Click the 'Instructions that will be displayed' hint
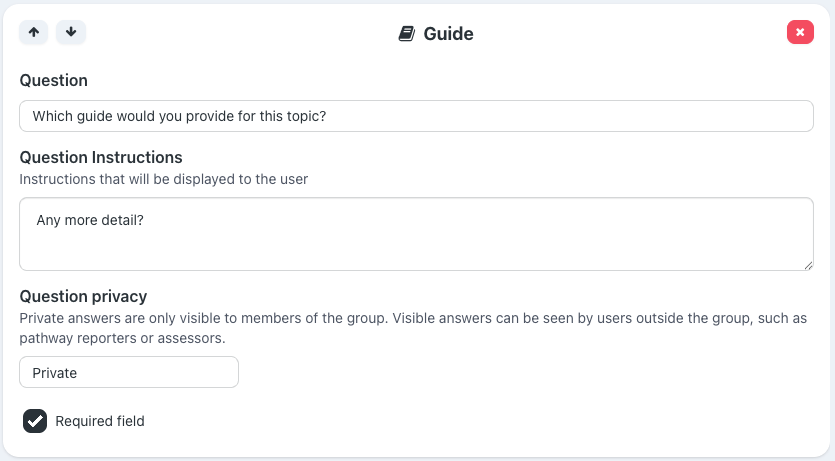 click(x=164, y=179)
